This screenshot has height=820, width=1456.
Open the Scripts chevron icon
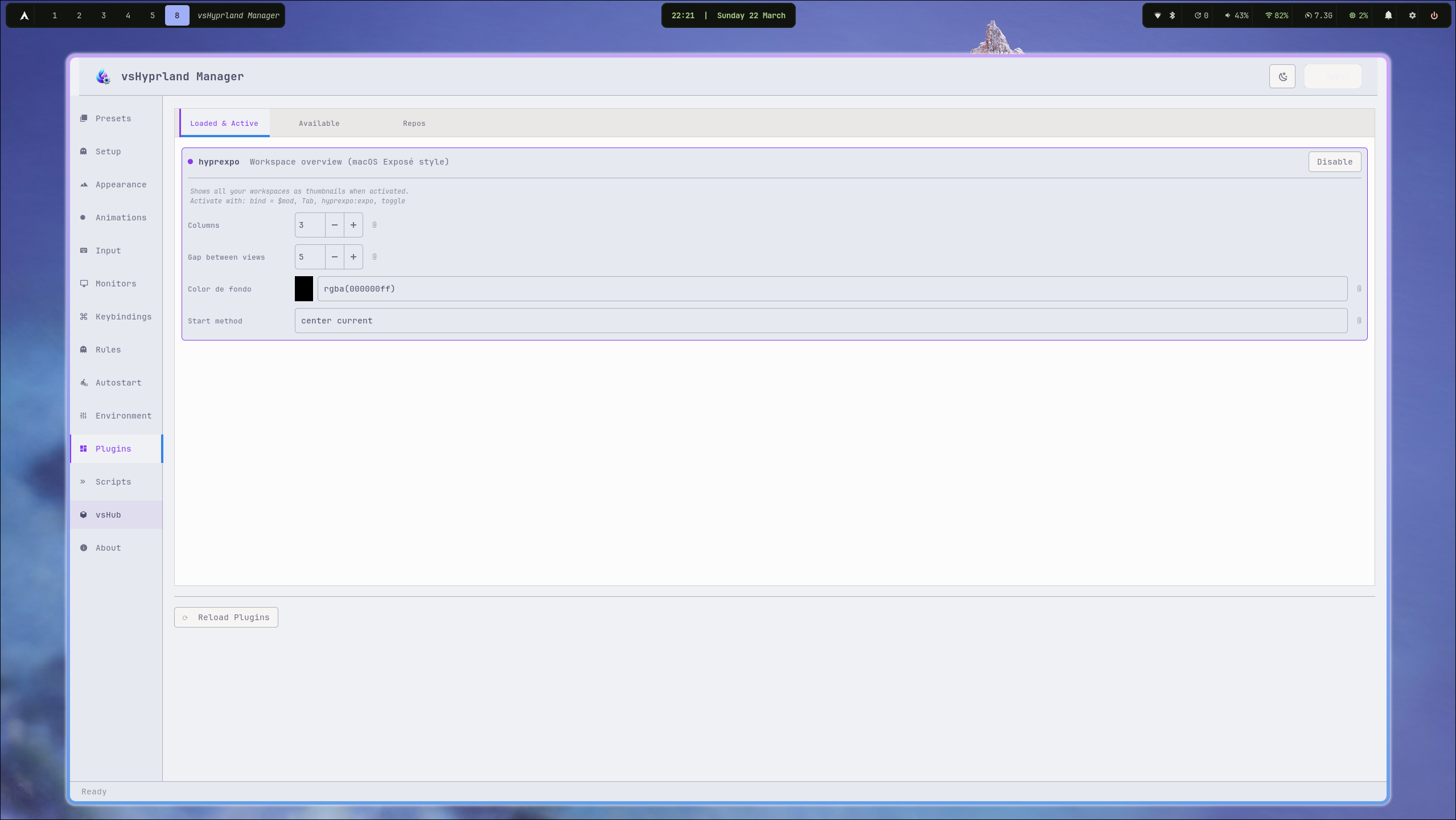click(83, 482)
